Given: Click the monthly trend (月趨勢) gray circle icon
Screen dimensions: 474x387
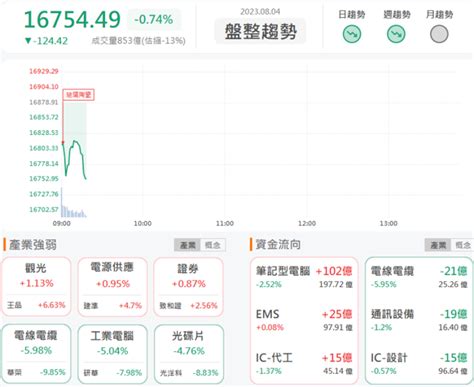Looking at the screenshot, I should click(x=439, y=34).
